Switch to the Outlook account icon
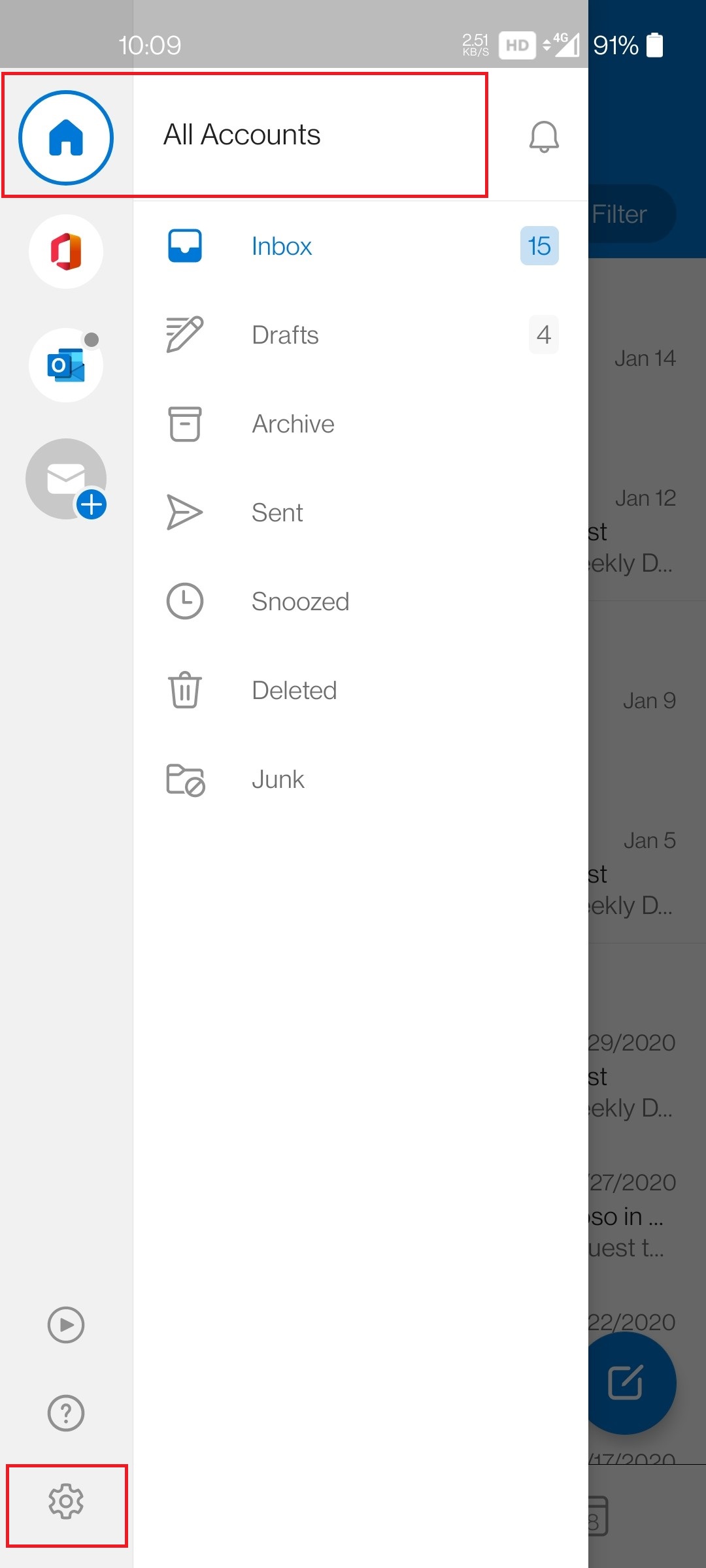 point(66,365)
